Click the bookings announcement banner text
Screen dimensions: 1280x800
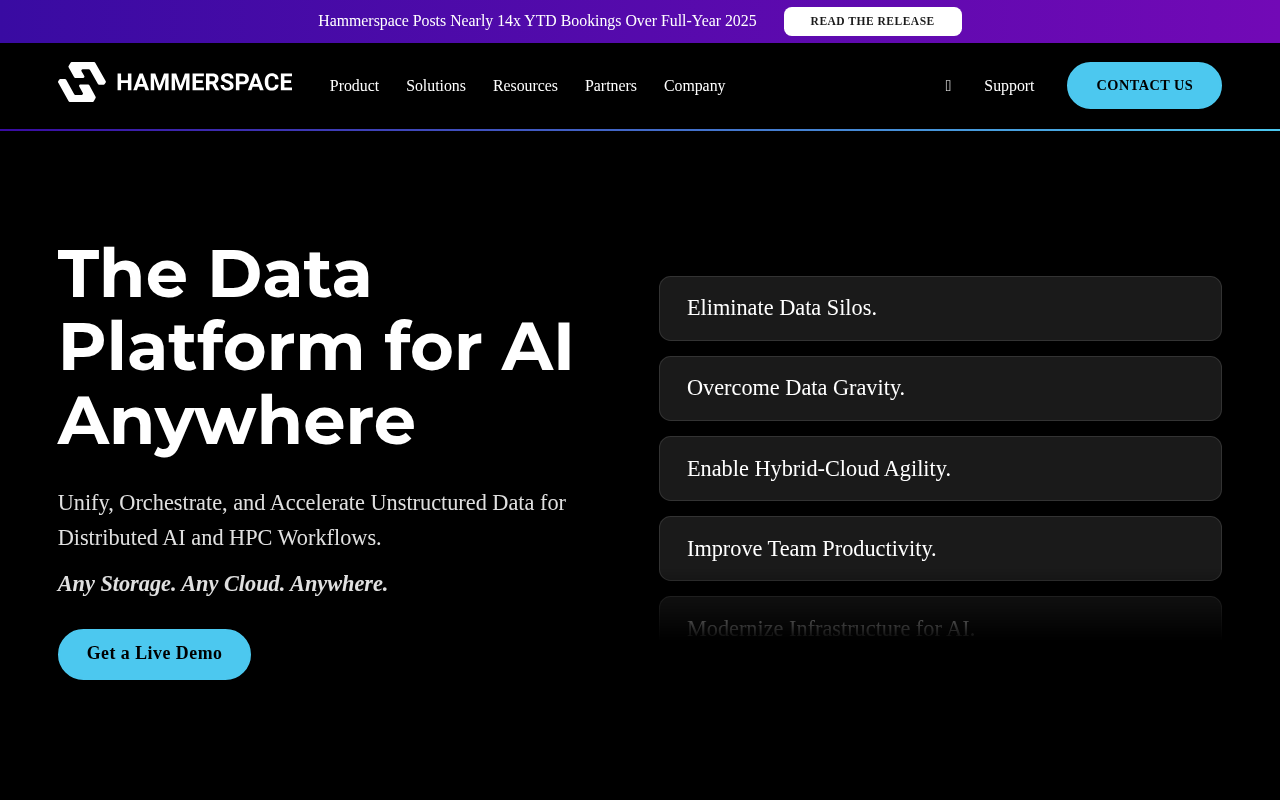click(x=537, y=21)
